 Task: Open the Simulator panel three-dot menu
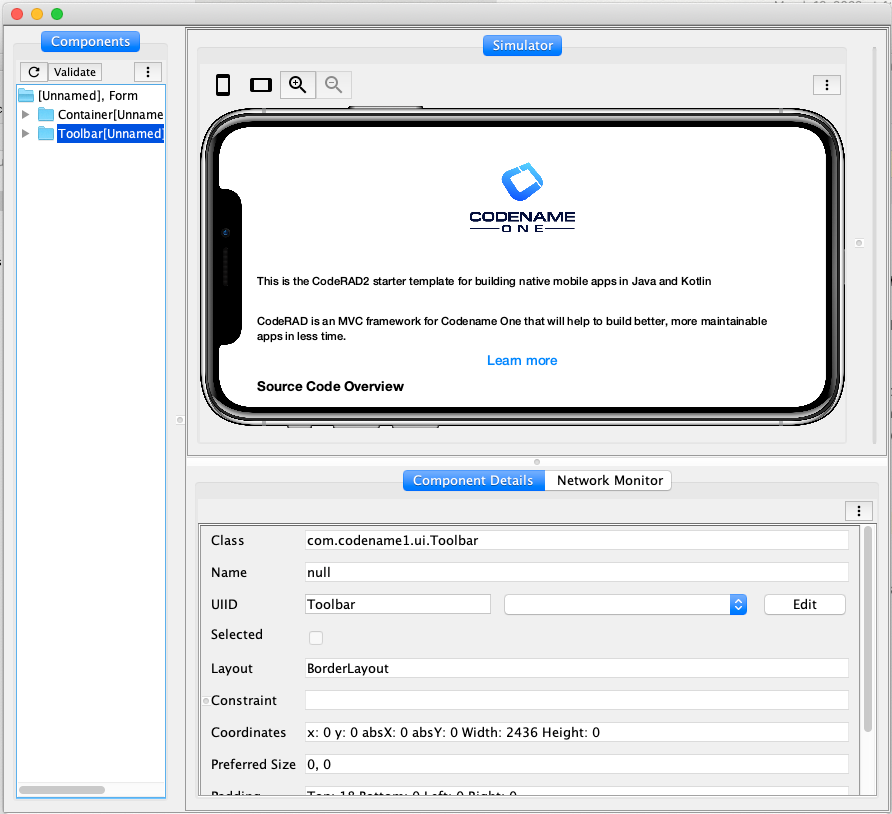point(826,85)
